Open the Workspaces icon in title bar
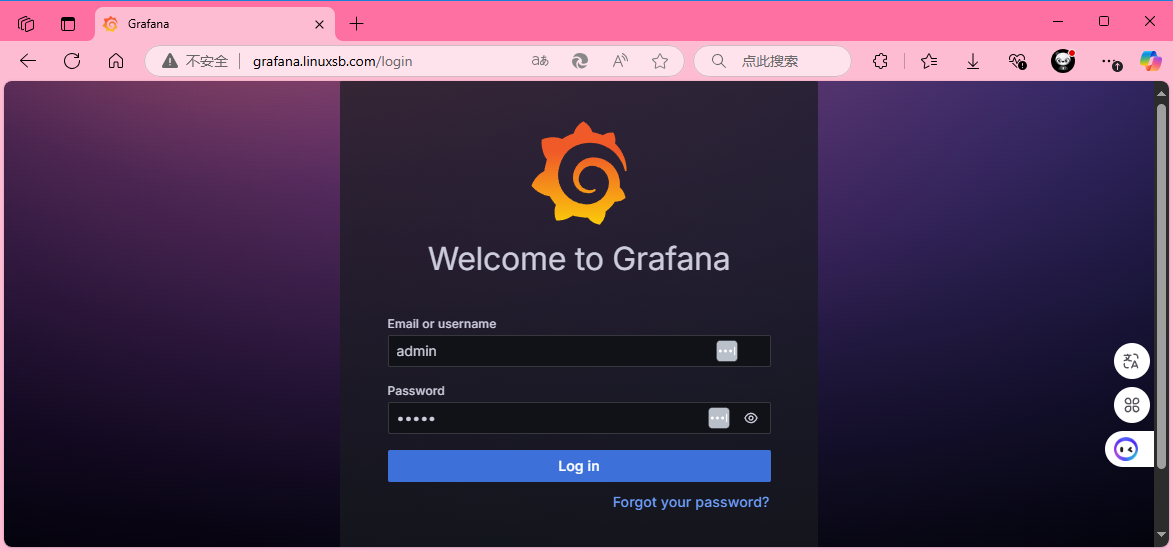1173x551 pixels. (x=26, y=24)
